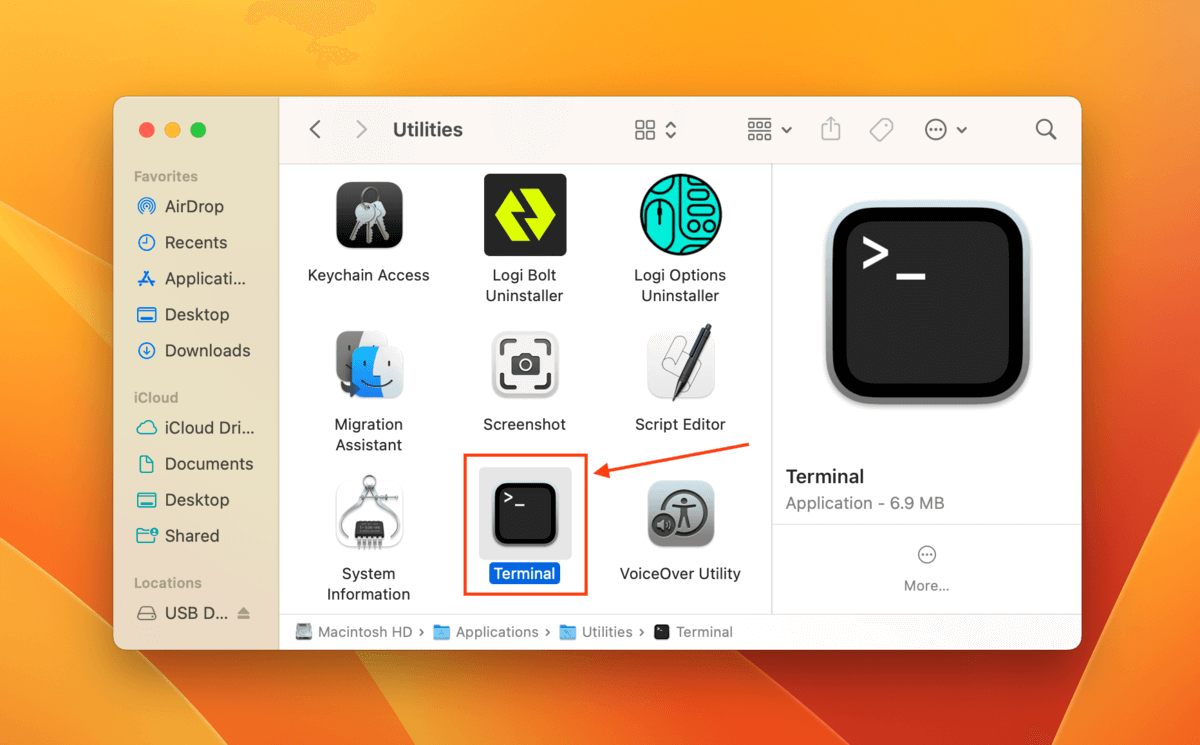The height and width of the screenshot is (745, 1200).
Task: Select the System Information icon
Action: click(x=369, y=513)
